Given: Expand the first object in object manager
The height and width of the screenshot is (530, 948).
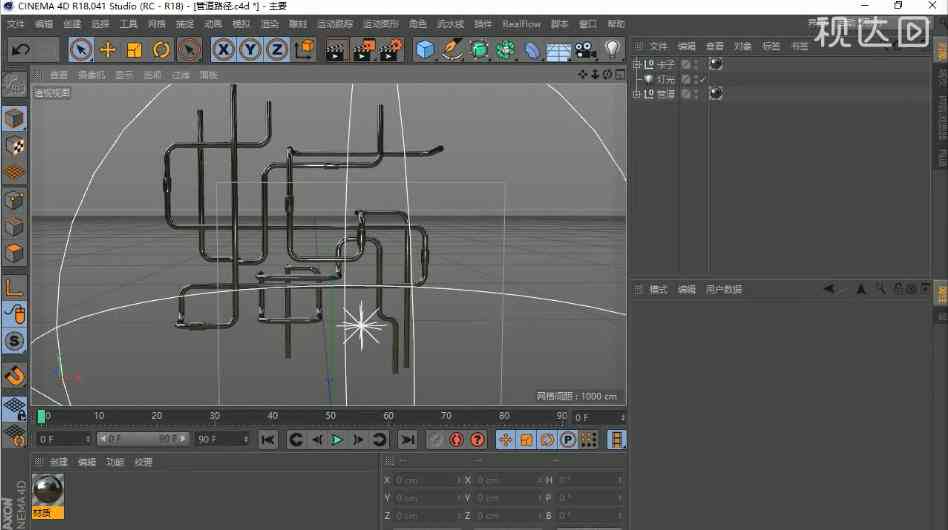Looking at the screenshot, I should [636, 63].
